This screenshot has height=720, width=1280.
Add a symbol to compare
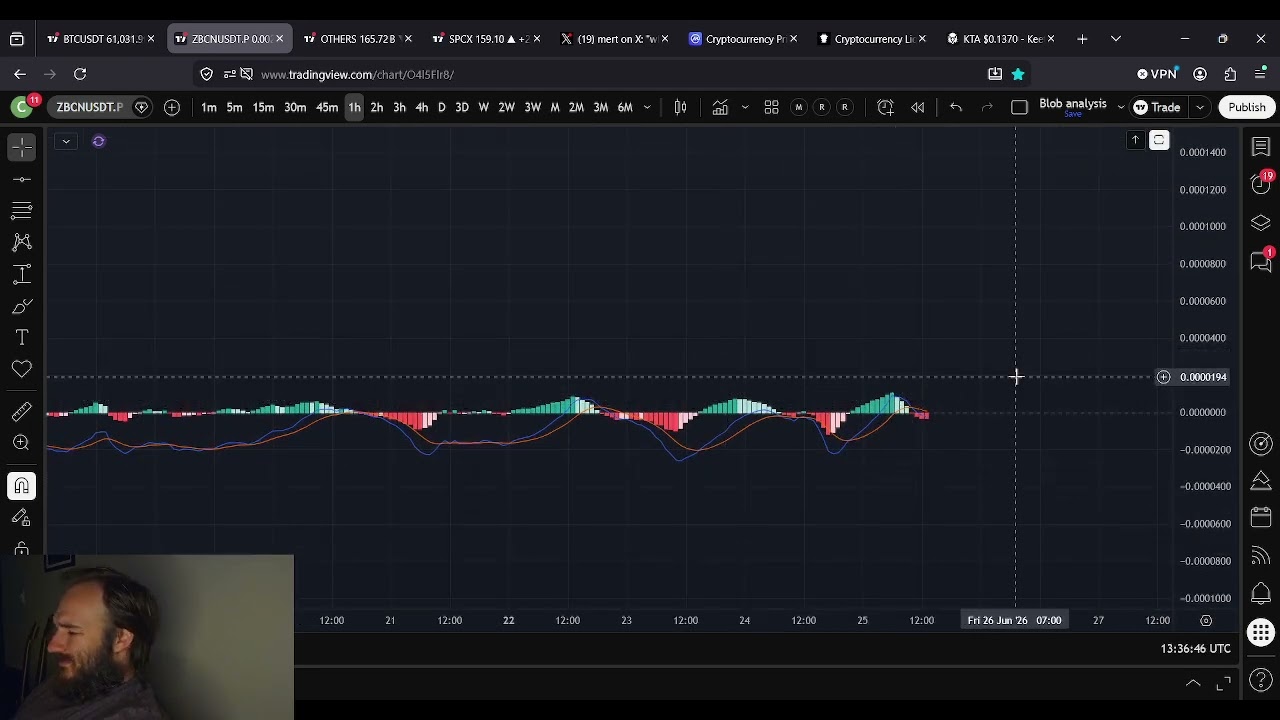pyautogui.click(x=172, y=107)
